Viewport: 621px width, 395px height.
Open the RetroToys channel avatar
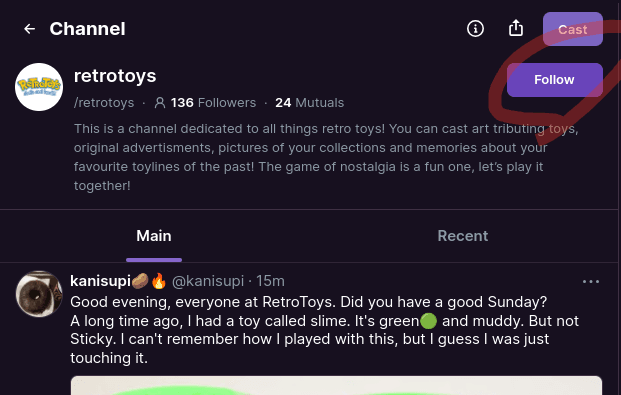[x=39, y=87]
